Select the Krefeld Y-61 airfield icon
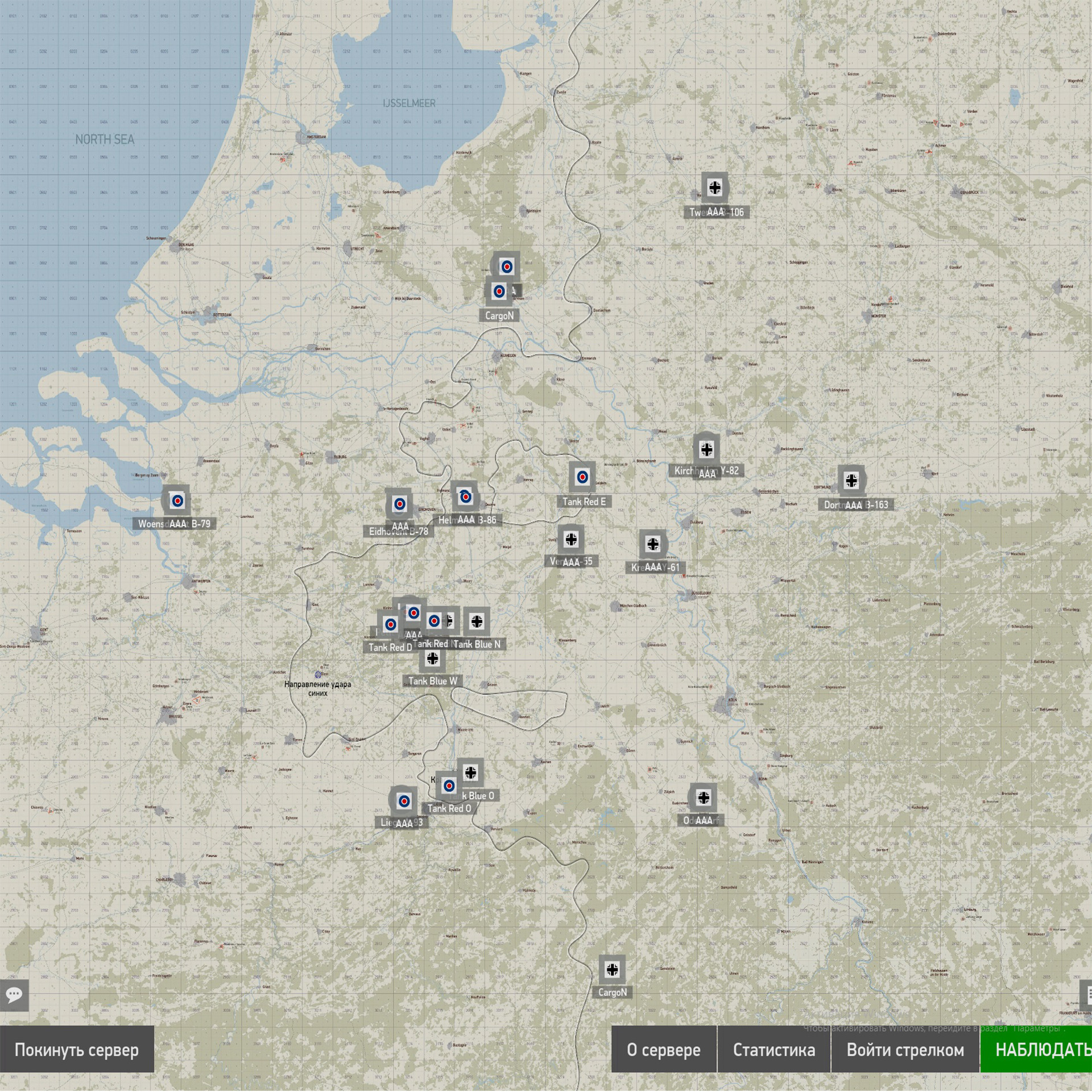 pyautogui.click(x=653, y=544)
